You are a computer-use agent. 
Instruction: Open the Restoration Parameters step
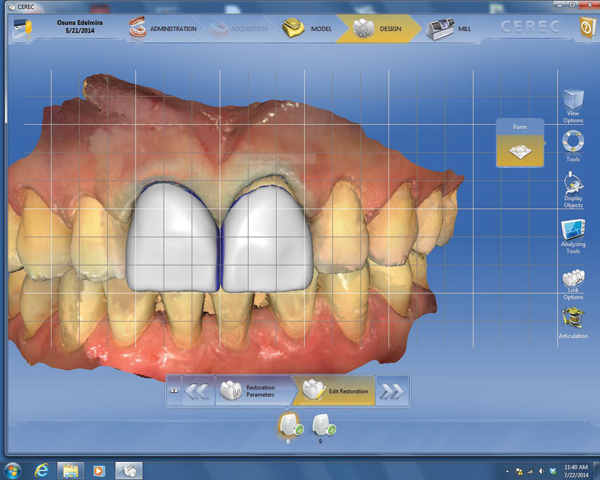tap(254, 391)
